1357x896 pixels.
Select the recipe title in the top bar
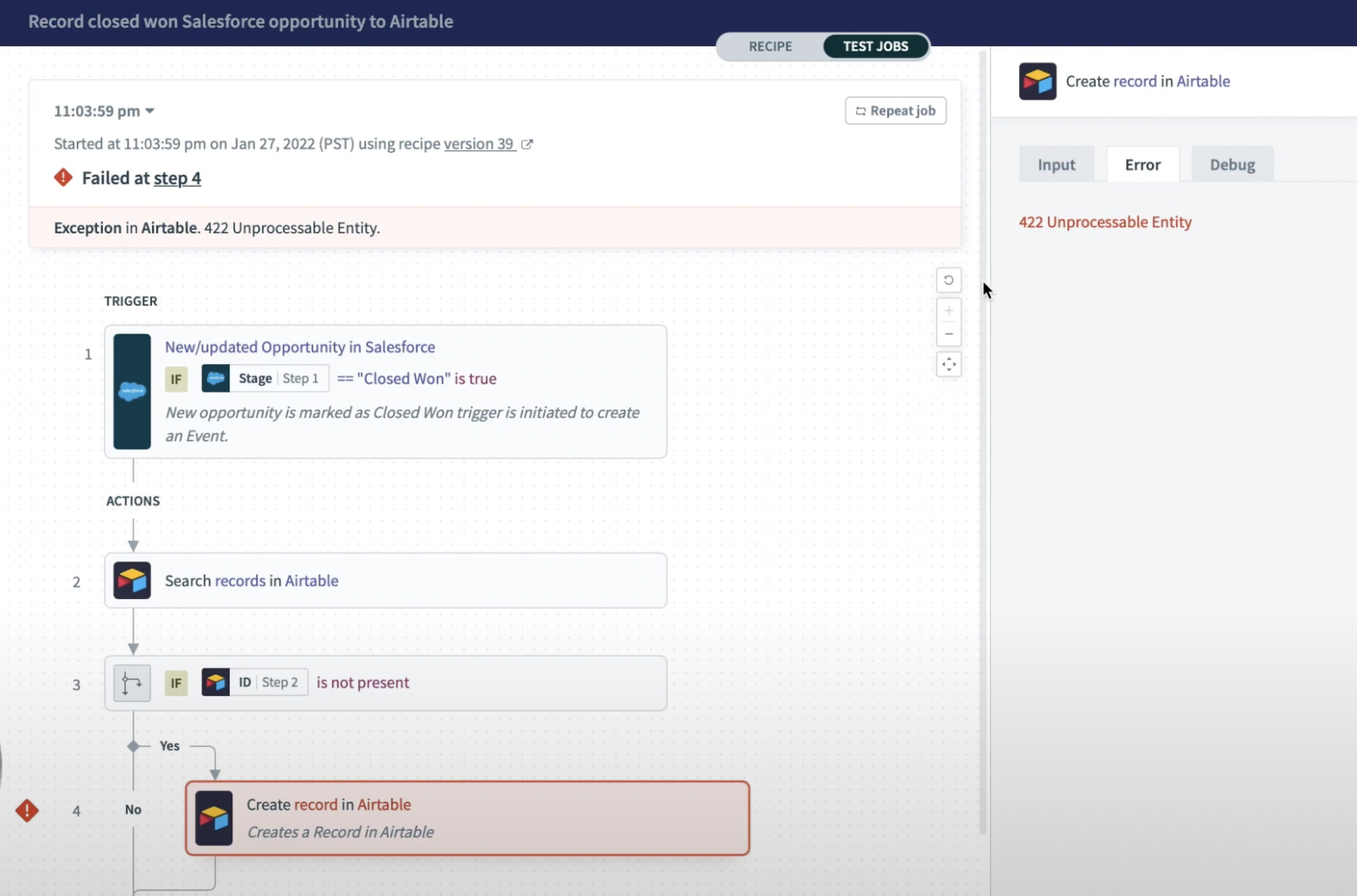pos(240,22)
